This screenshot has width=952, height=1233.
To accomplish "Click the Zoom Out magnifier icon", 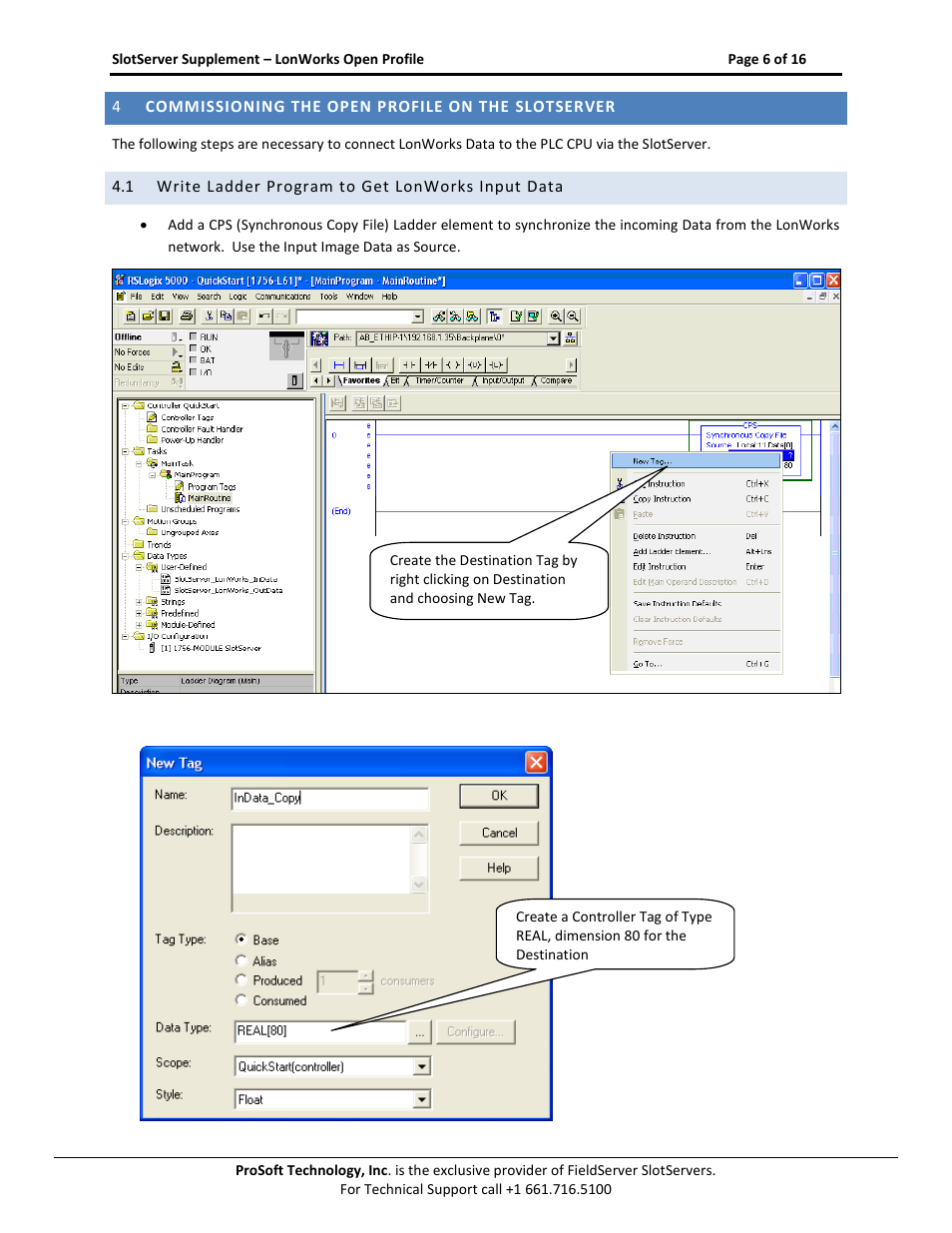I will 573,316.
